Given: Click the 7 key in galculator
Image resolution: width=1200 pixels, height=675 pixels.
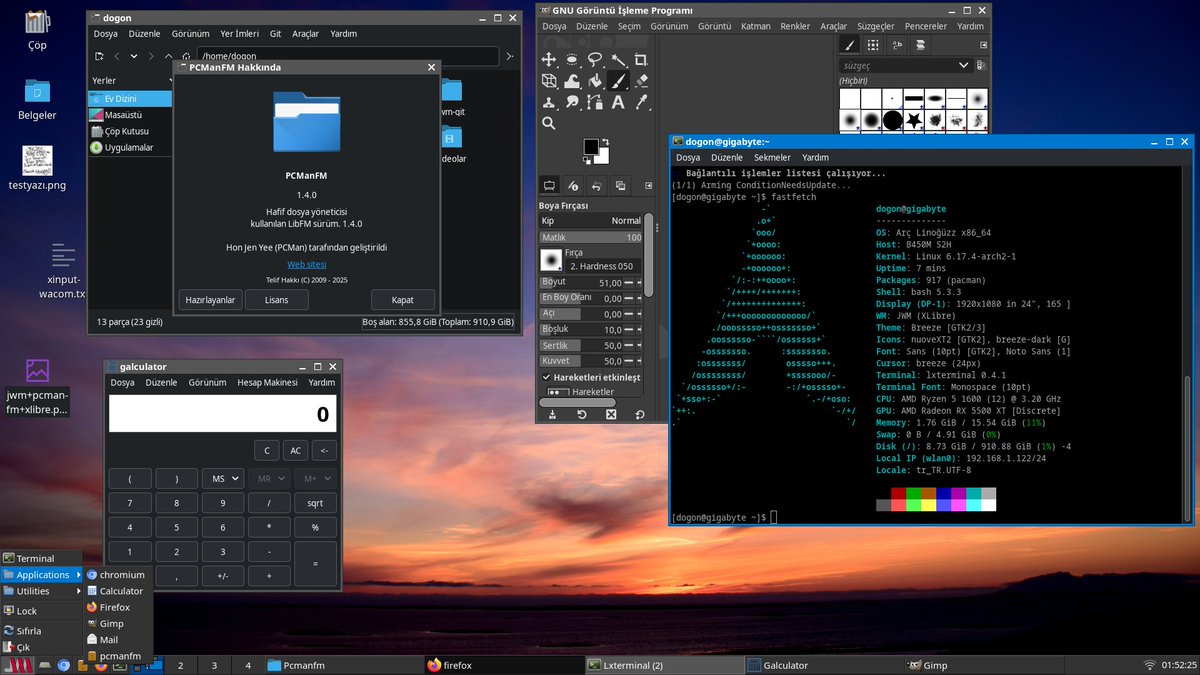Looking at the screenshot, I should click(x=130, y=503).
